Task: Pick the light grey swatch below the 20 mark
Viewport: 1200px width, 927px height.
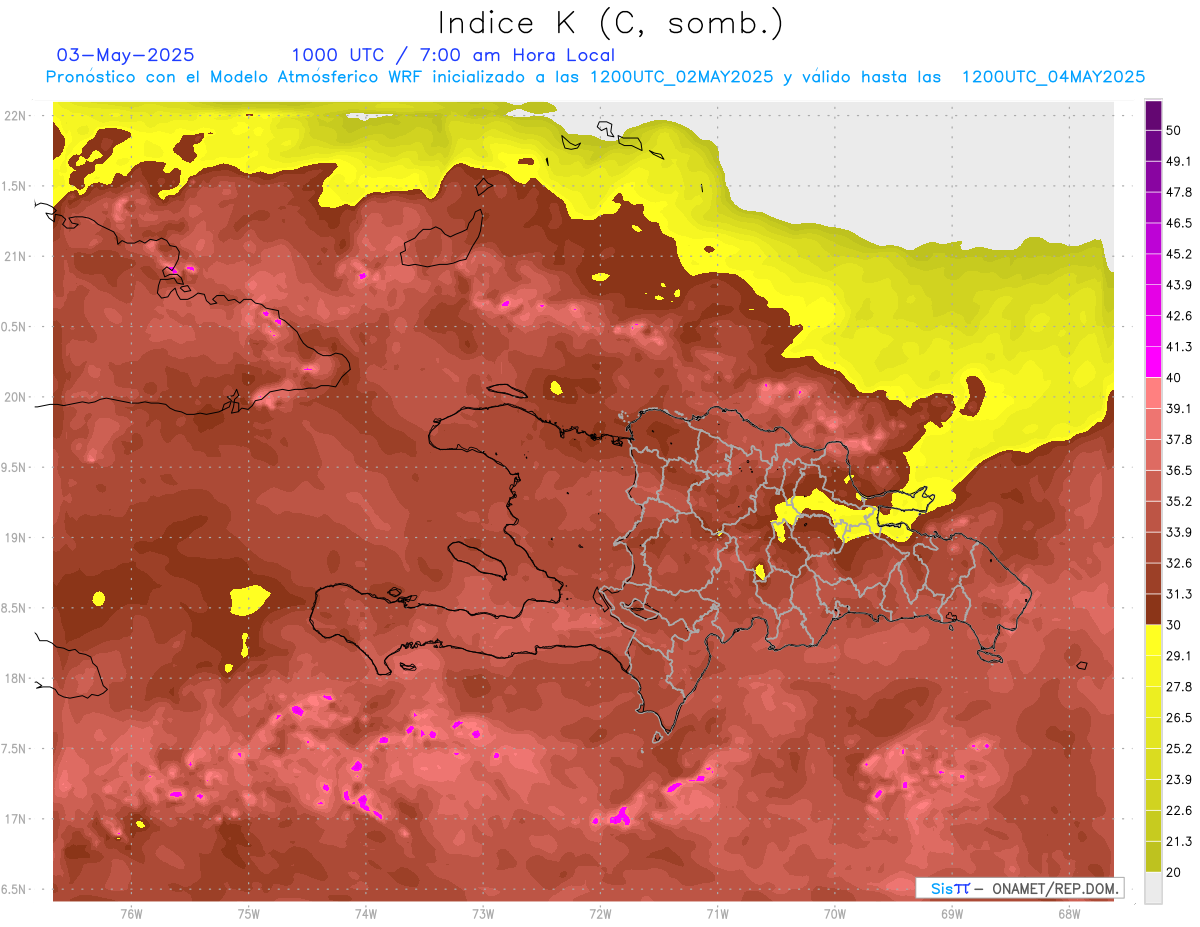Action: [x=1153, y=888]
